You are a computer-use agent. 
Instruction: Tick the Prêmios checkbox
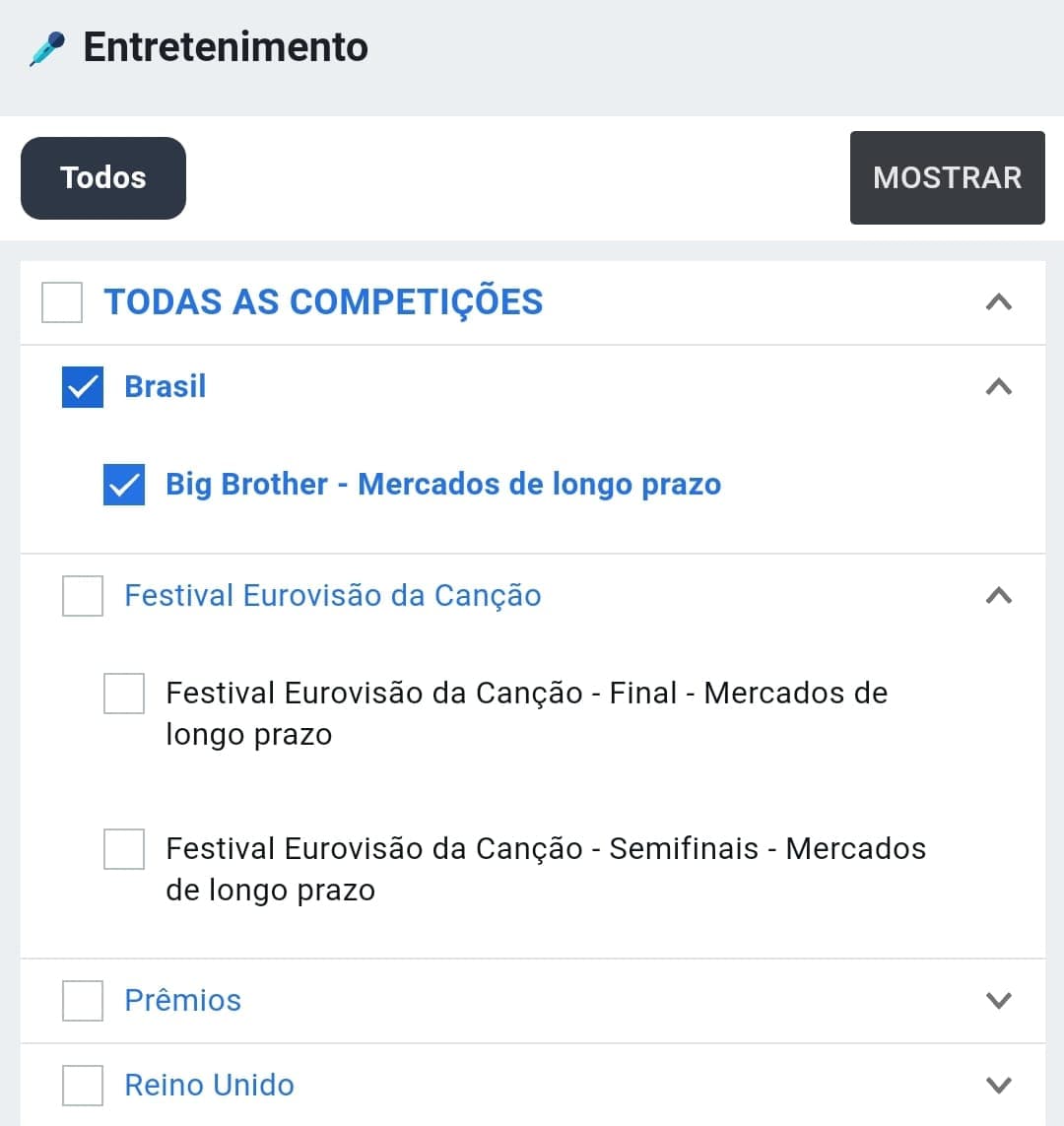[83, 1000]
